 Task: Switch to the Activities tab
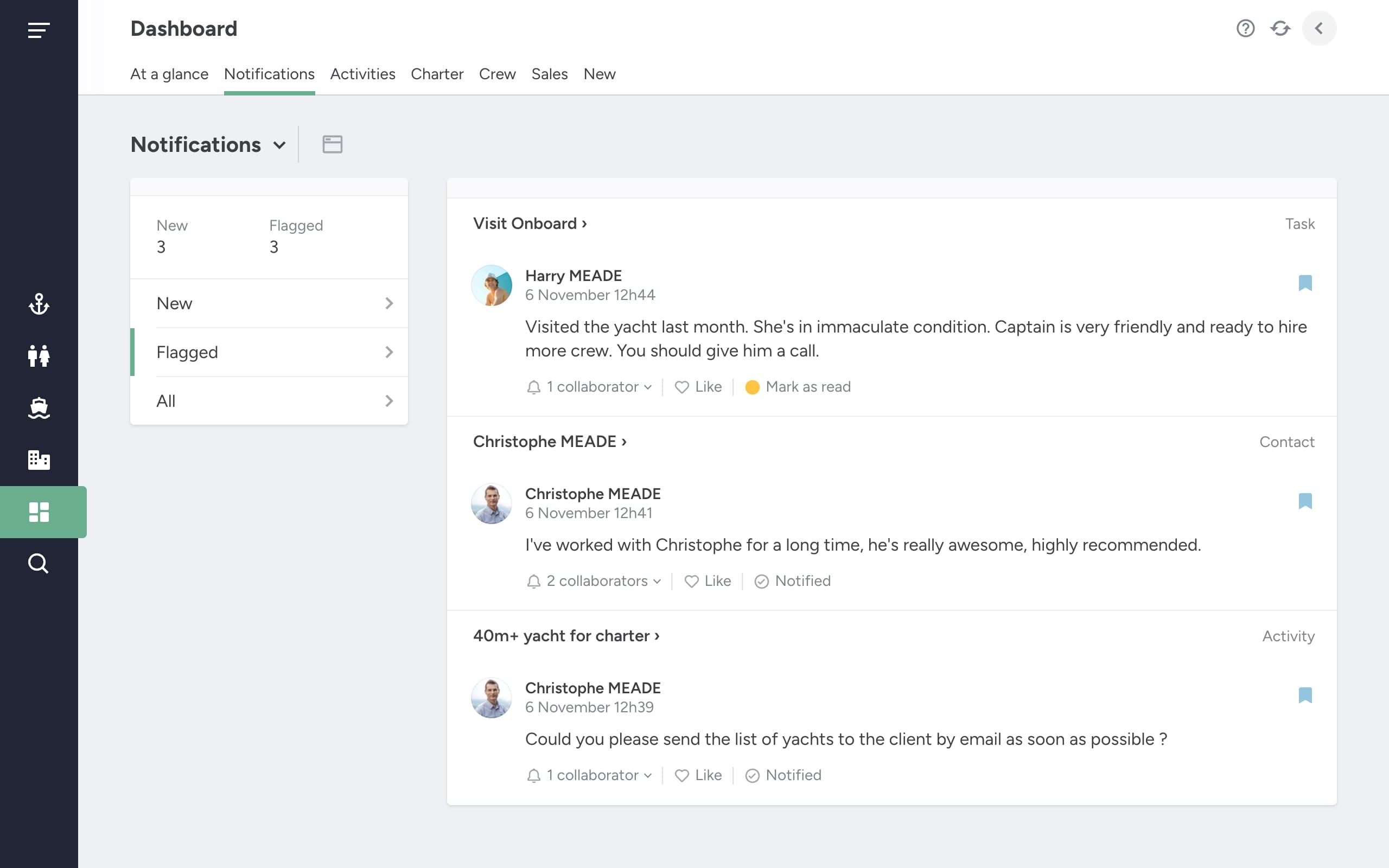pyautogui.click(x=362, y=74)
